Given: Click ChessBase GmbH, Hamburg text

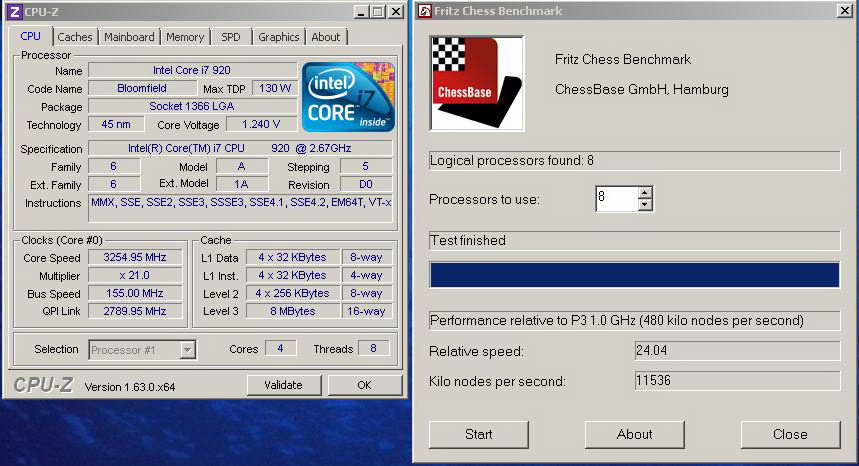Looking at the screenshot, I should point(642,89).
